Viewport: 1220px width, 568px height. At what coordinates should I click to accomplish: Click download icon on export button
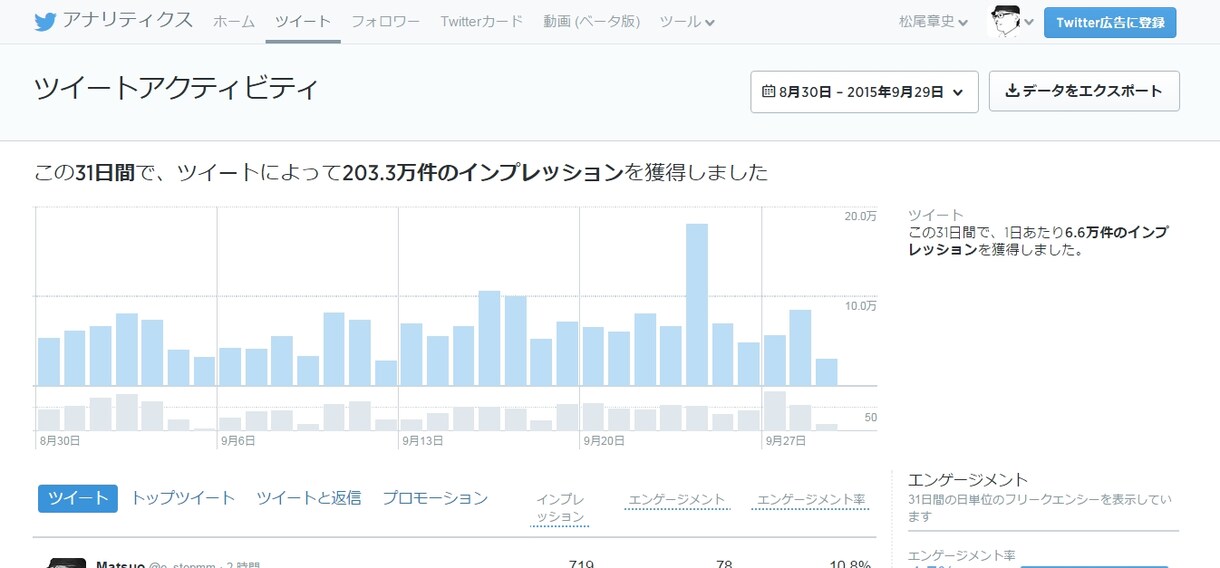pyautogui.click(x=1012, y=91)
